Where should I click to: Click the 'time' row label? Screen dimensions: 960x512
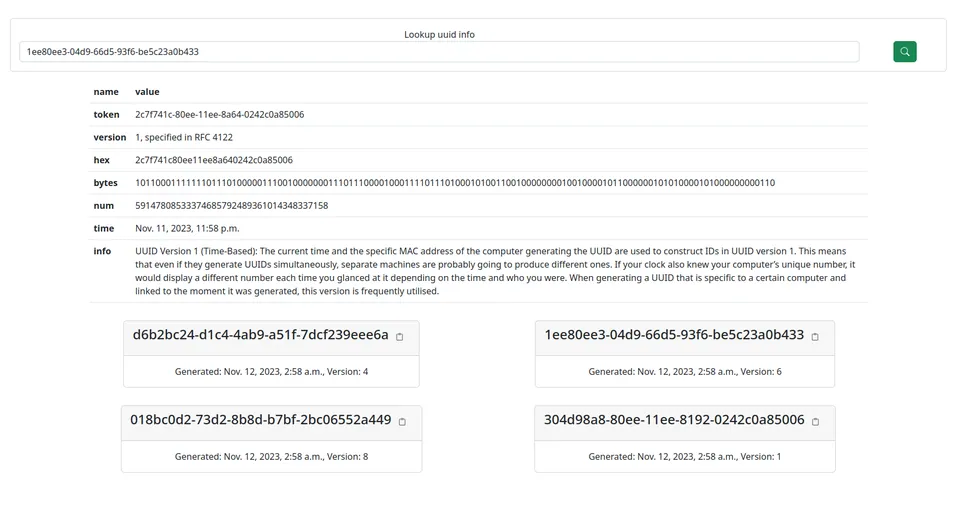coord(103,228)
